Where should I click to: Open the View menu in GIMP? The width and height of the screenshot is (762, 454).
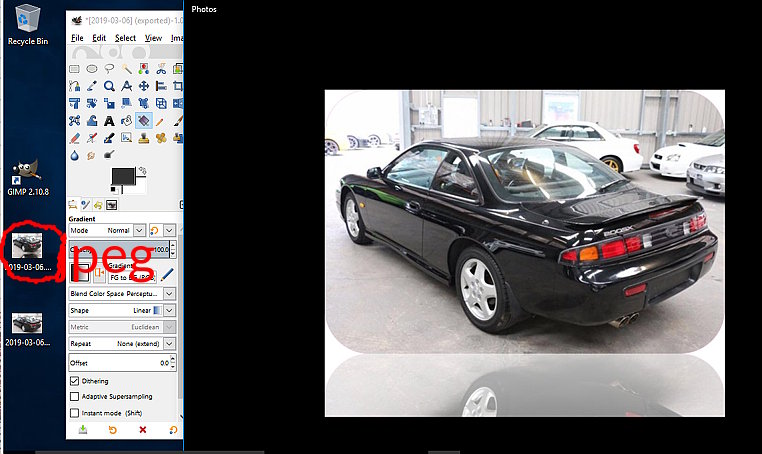[153, 38]
